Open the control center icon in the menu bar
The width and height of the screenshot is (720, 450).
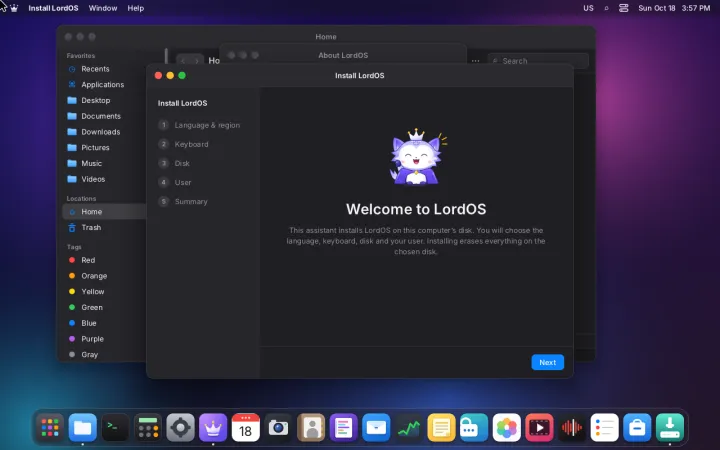coord(623,8)
